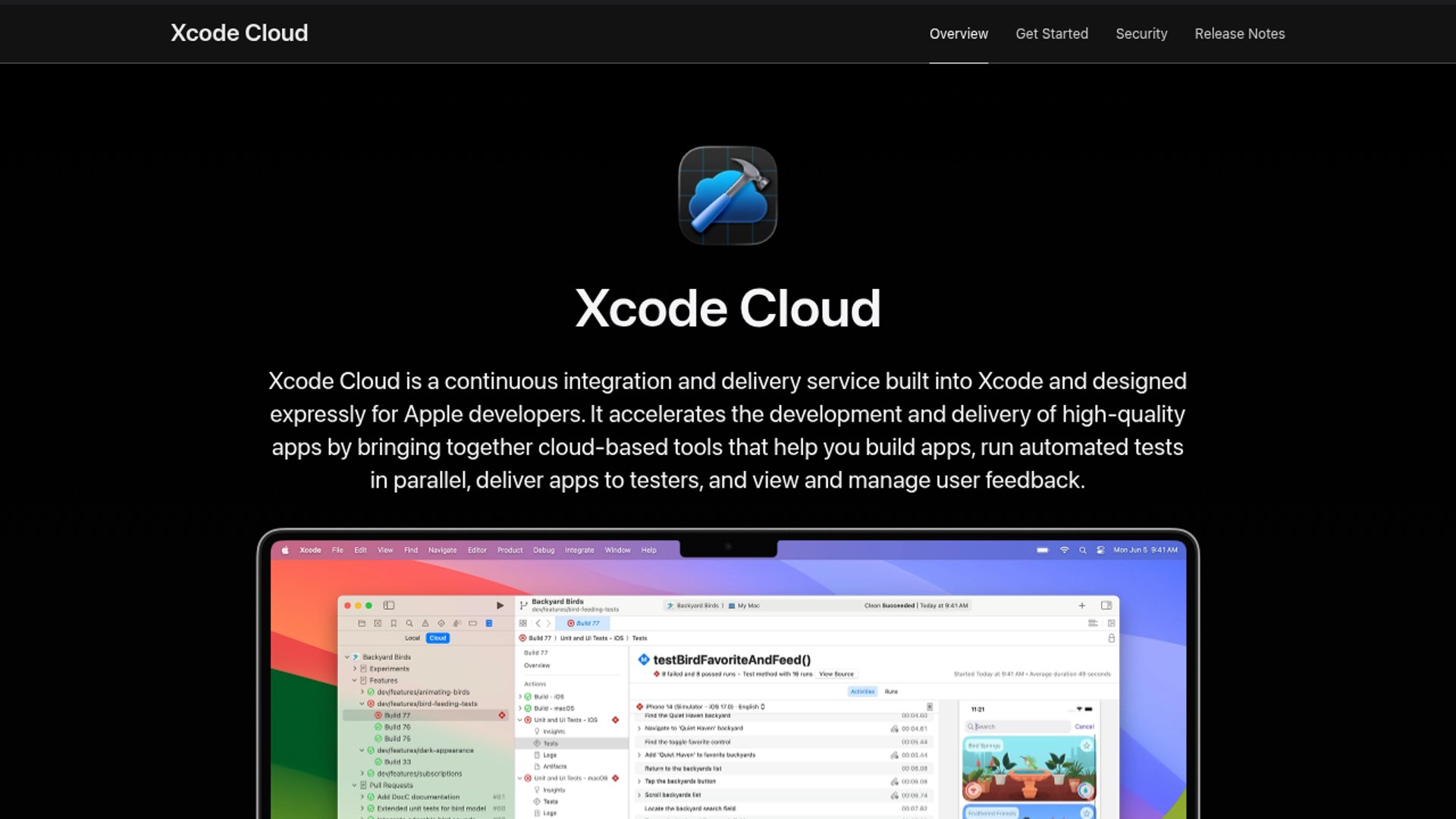1456x819 pixels.
Task: Open the Project navigator folder icon
Action: click(362, 623)
